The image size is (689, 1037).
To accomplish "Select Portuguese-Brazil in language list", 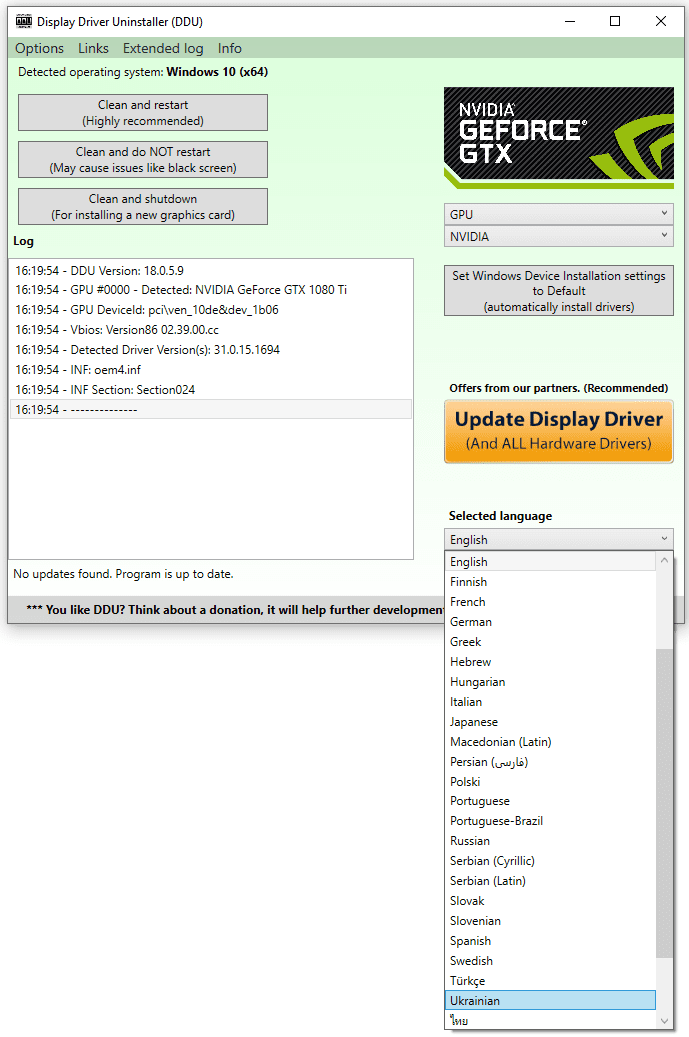I will tap(550, 821).
